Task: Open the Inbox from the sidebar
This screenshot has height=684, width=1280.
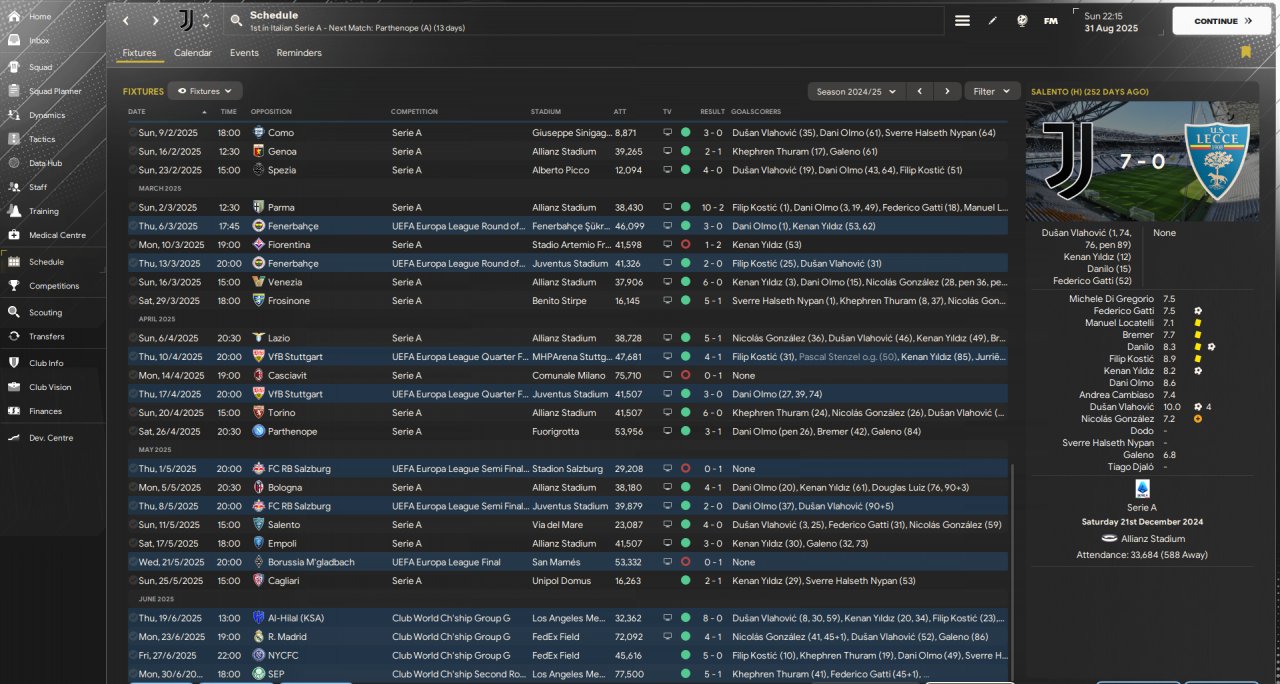Action: (38, 41)
